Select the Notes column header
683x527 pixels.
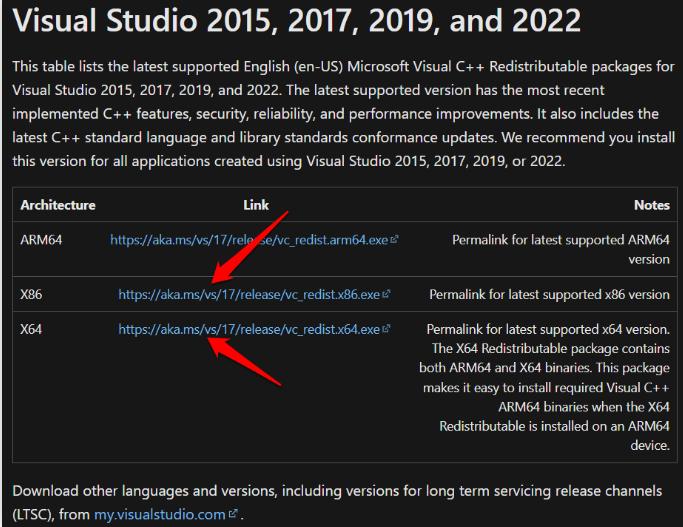[652, 205]
